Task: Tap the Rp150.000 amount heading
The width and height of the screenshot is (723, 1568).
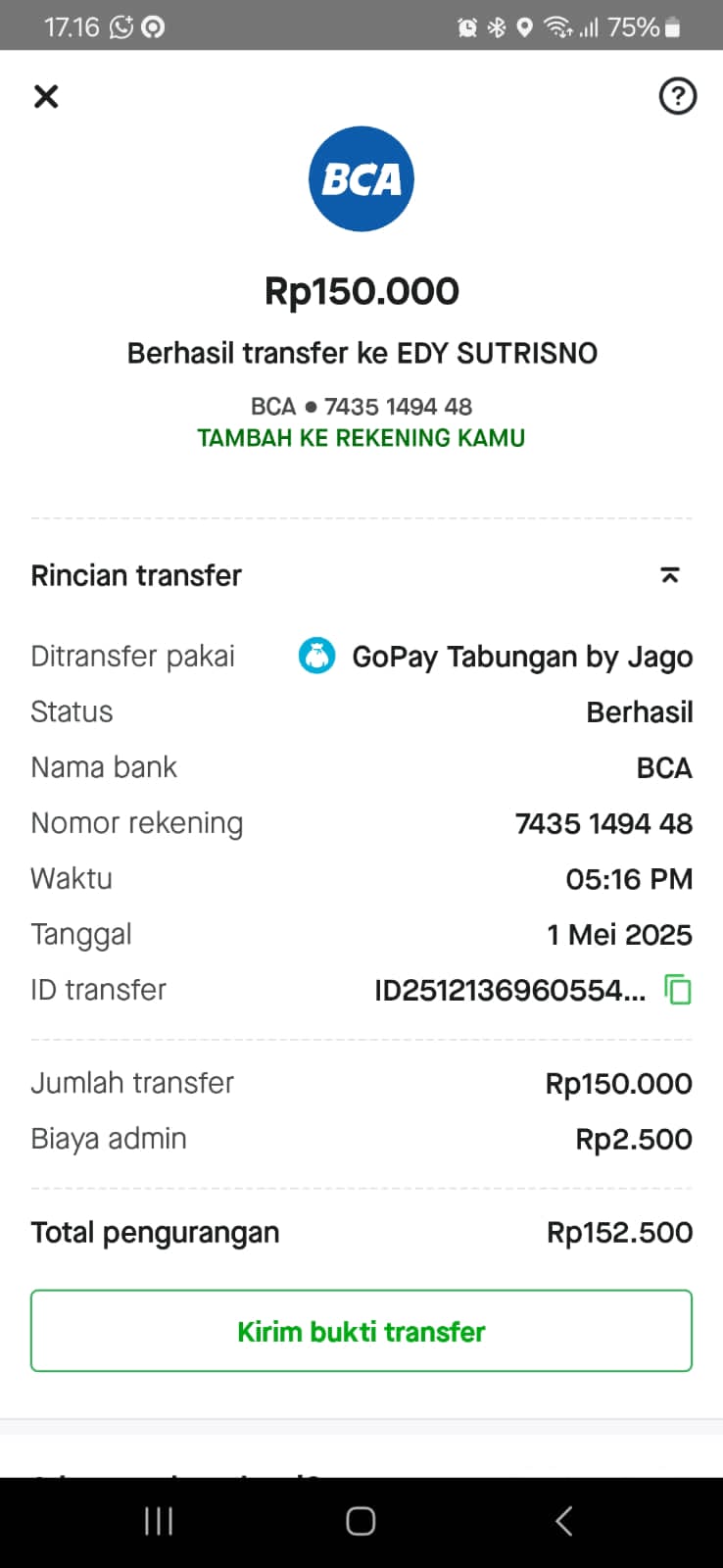Action: 361,291
